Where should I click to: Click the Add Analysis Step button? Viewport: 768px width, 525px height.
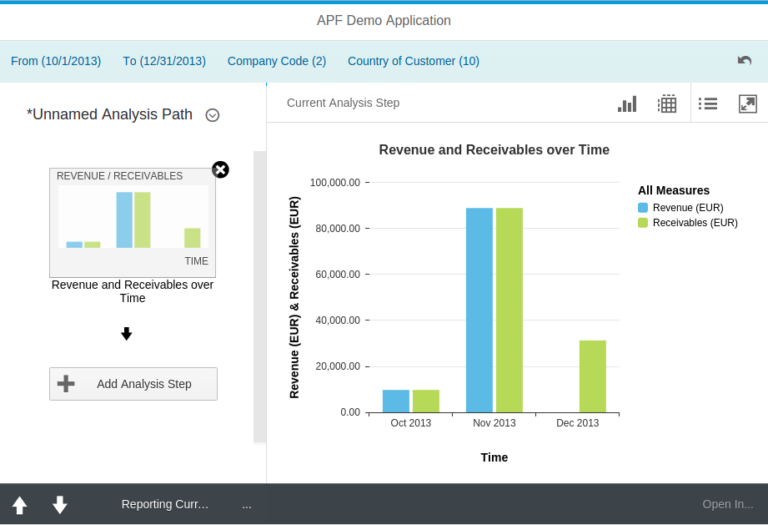133,384
